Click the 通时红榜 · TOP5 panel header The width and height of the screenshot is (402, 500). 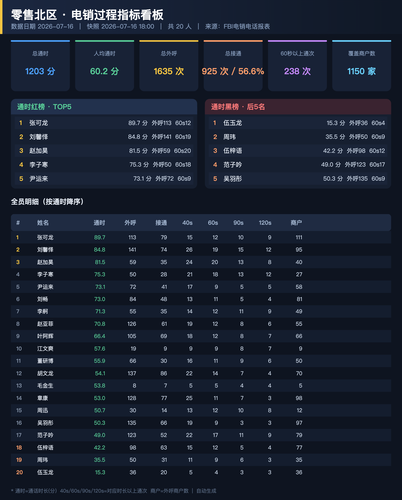click(x=104, y=107)
